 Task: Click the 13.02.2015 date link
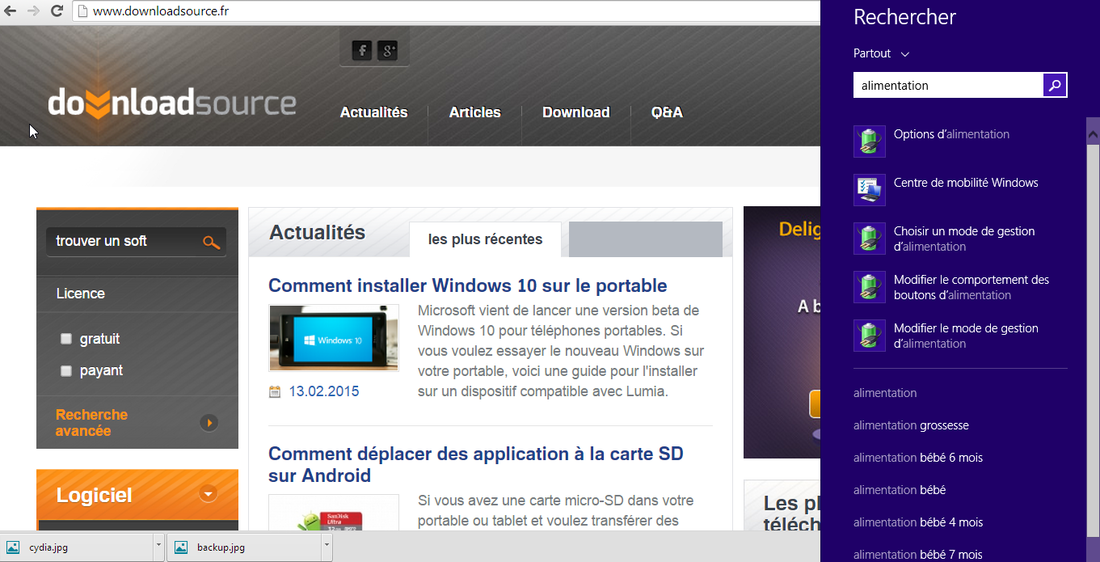point(323,392)
